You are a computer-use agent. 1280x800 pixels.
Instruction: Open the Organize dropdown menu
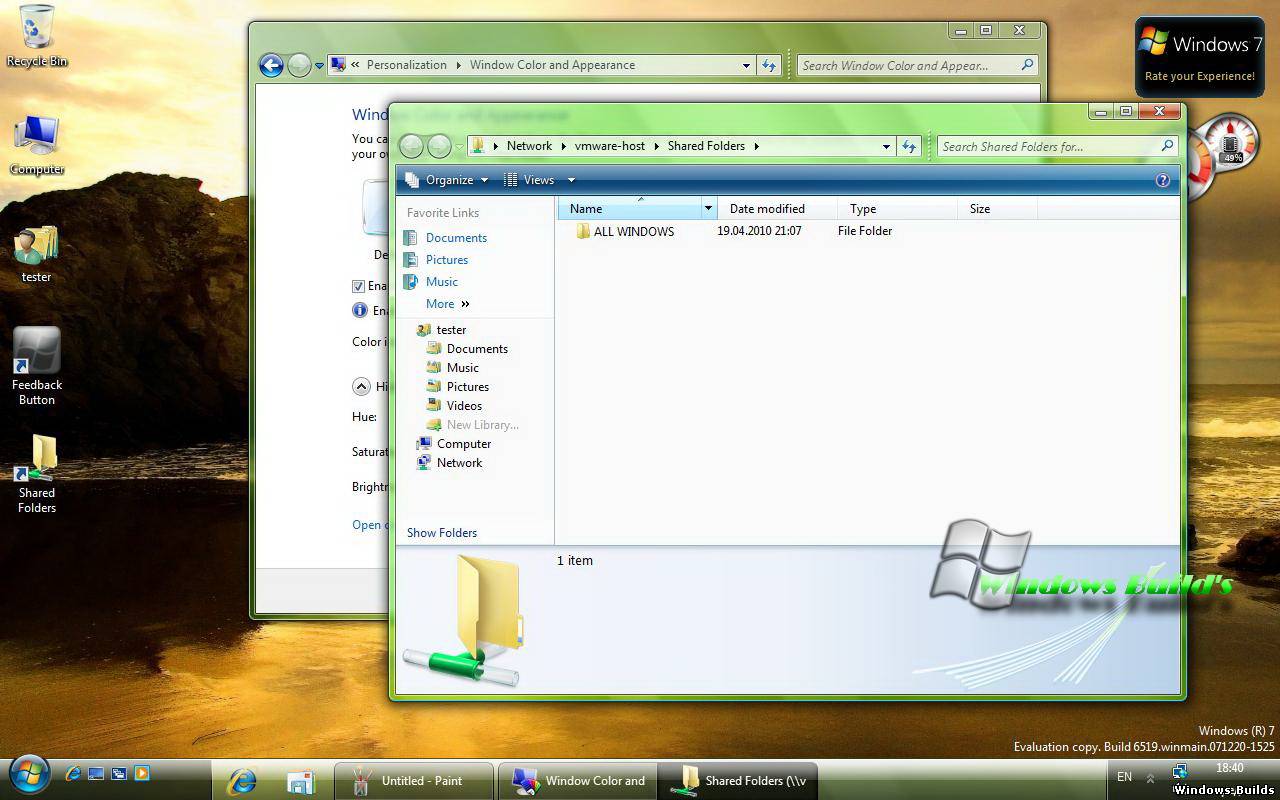tap(446, 180)
